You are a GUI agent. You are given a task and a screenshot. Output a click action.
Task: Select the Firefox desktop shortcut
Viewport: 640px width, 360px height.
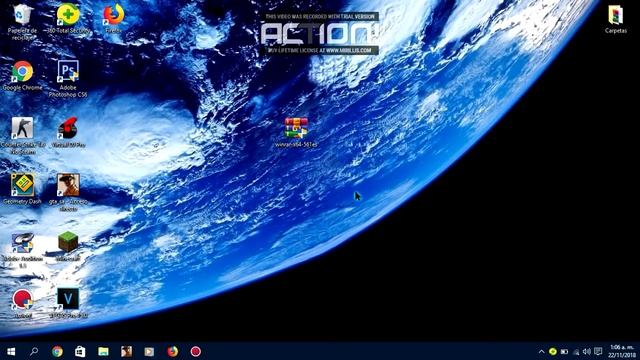pos(113,18)
